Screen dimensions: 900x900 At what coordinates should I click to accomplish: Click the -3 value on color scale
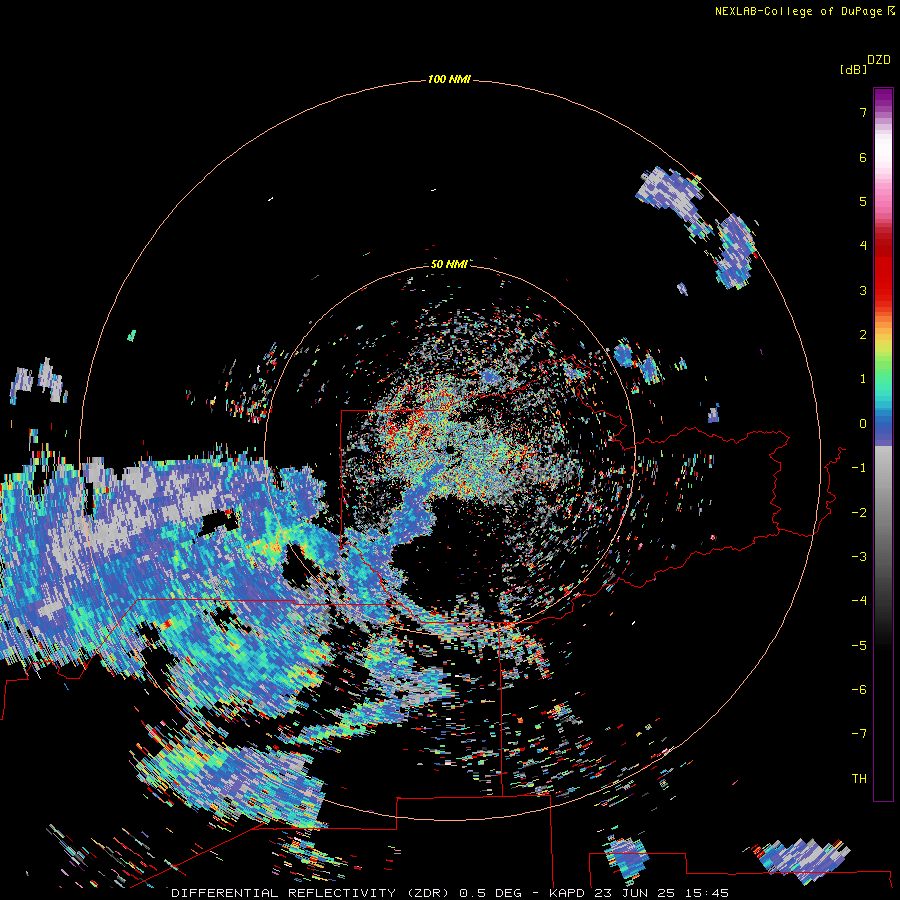859,556
